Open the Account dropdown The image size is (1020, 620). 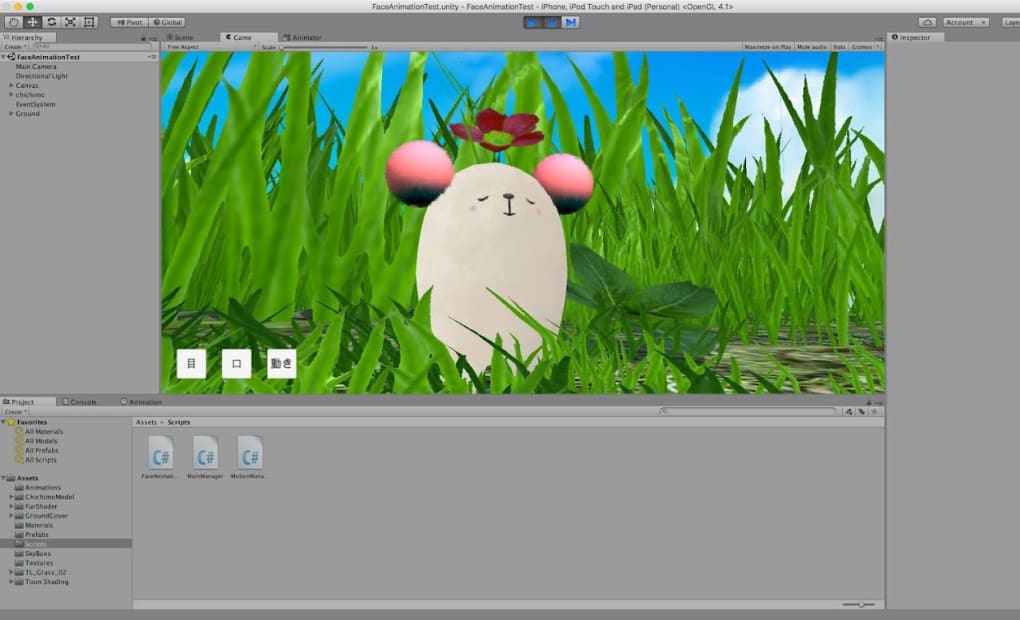[965, 22]
